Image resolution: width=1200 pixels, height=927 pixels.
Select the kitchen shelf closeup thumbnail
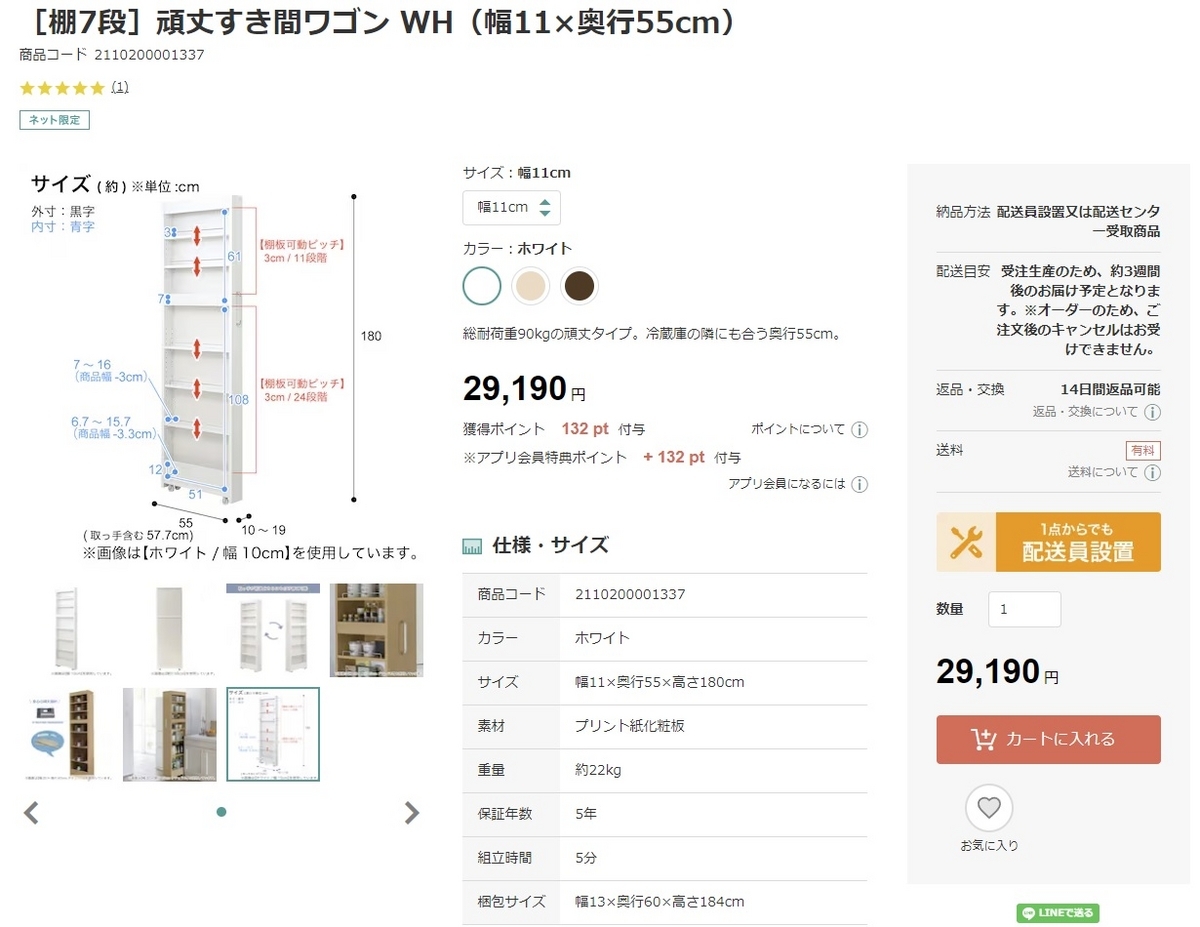tap(377, 630)
